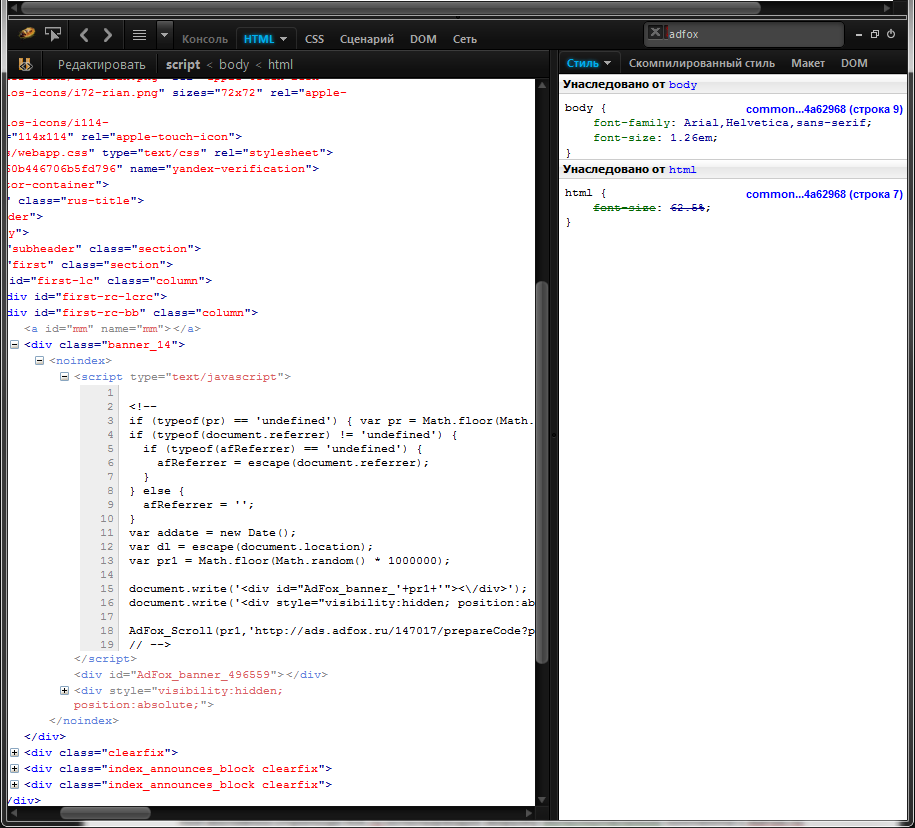Image resolution: width=915 pixels, height=828 pixels.
Task: Open the command line lines icon
Action: 140,35
